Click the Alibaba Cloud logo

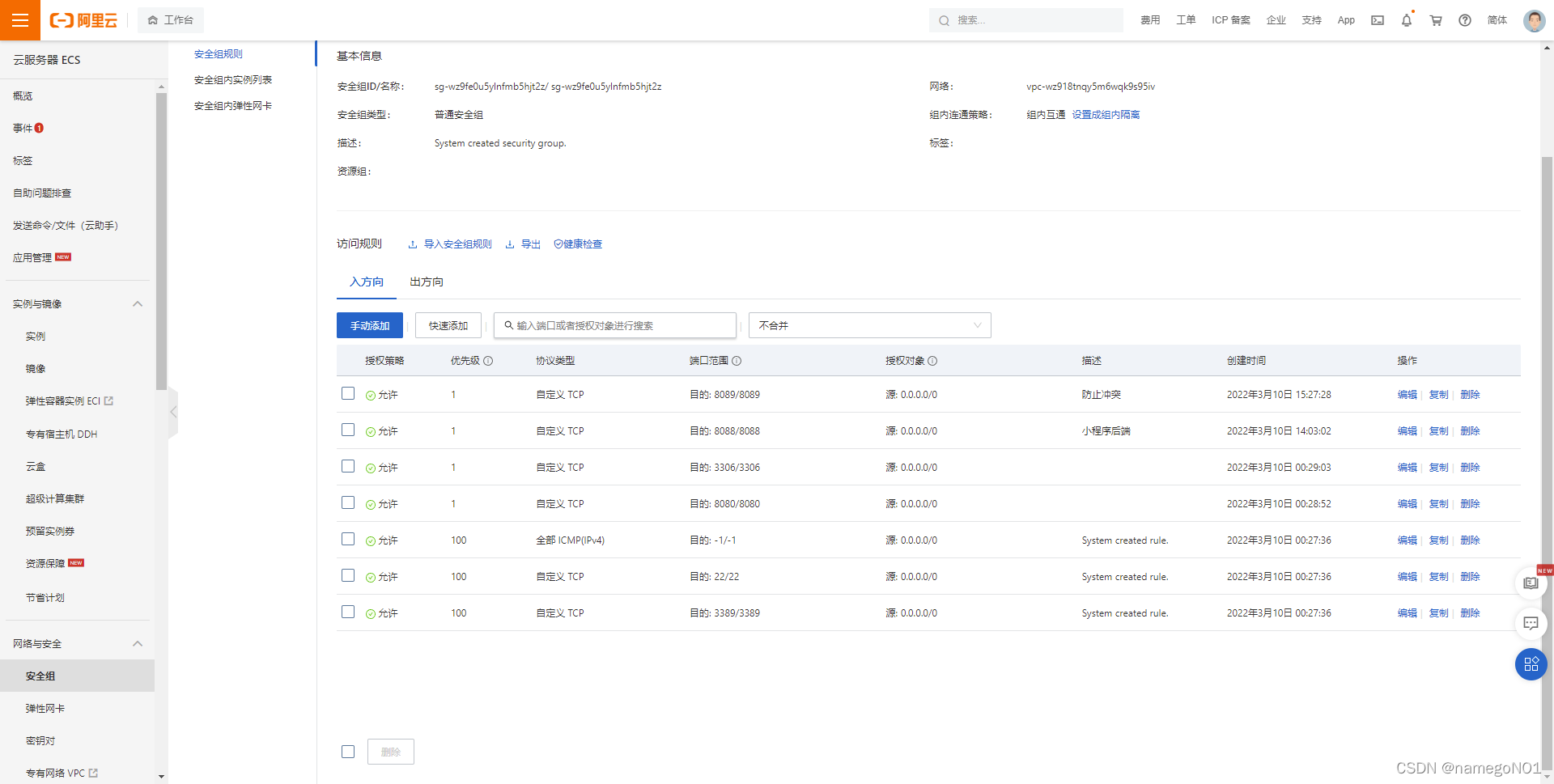point(83,20)
